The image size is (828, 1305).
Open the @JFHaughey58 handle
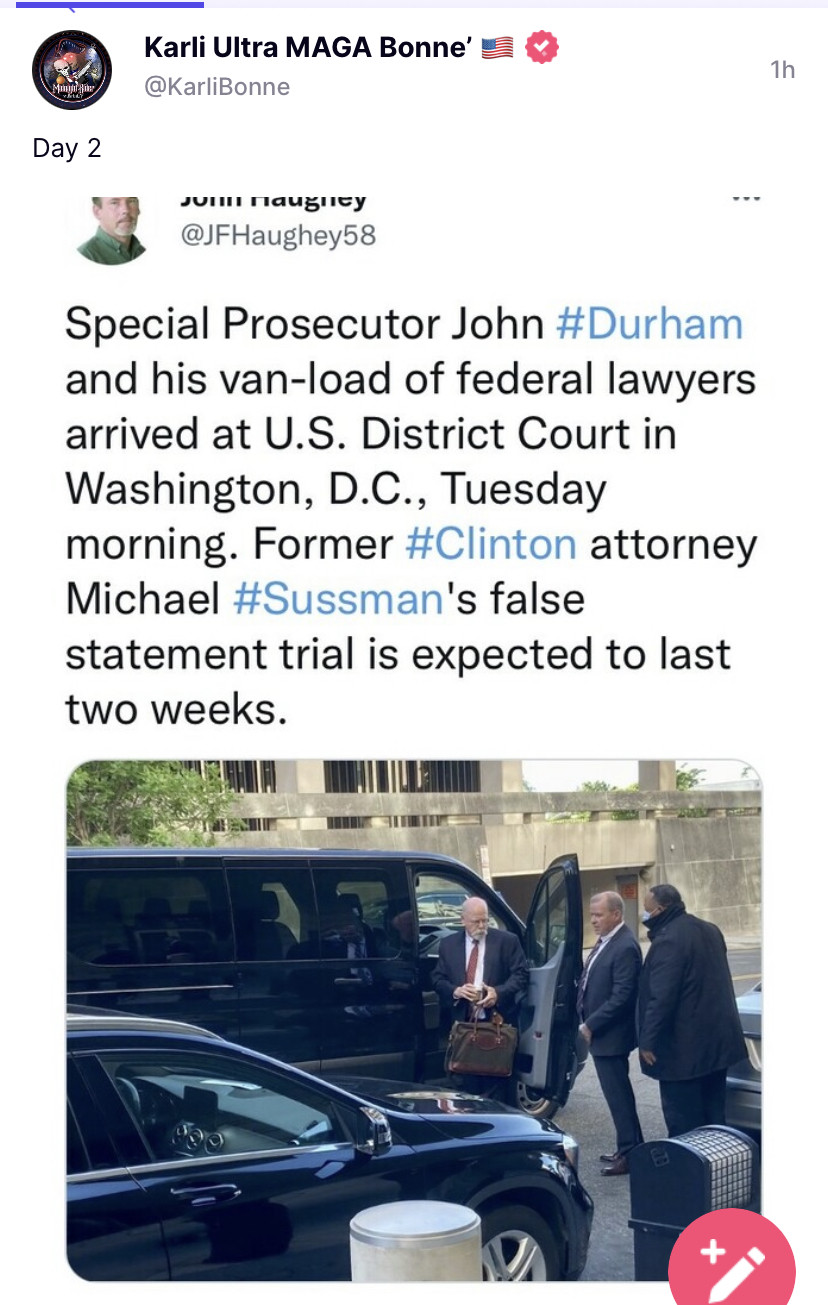pos(276,236)
